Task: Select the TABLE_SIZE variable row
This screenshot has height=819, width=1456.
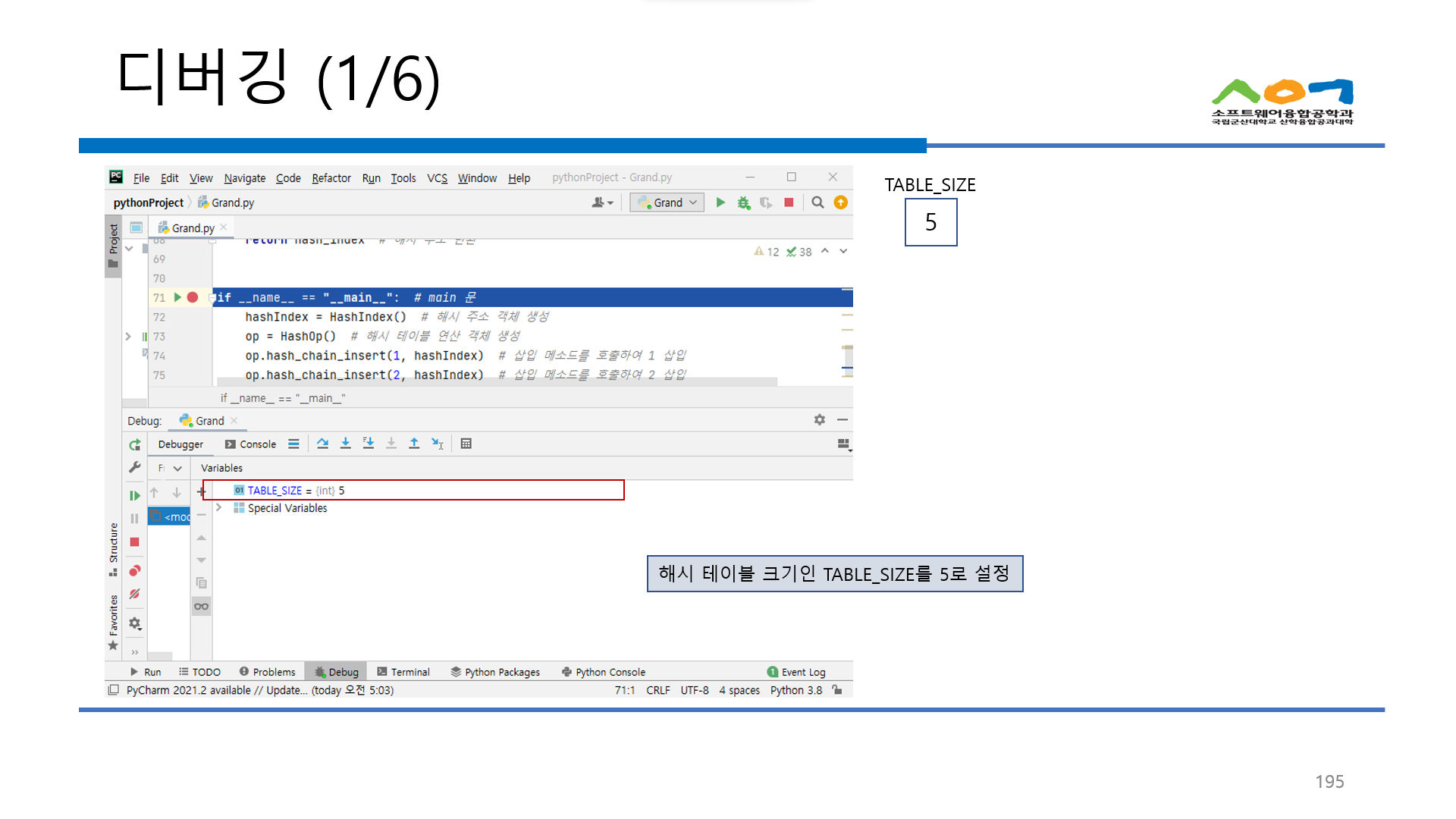Action: click(413, 490)
